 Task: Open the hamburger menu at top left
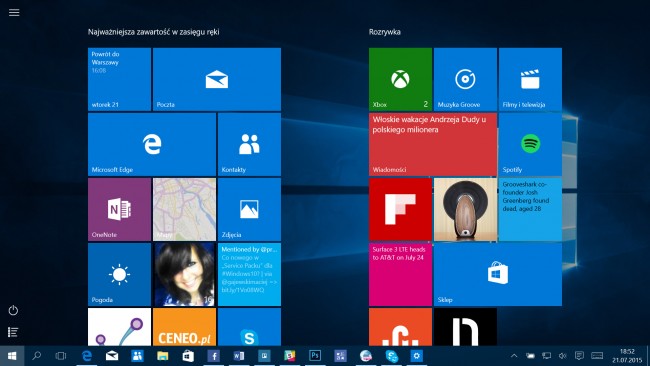pos(14,12)
